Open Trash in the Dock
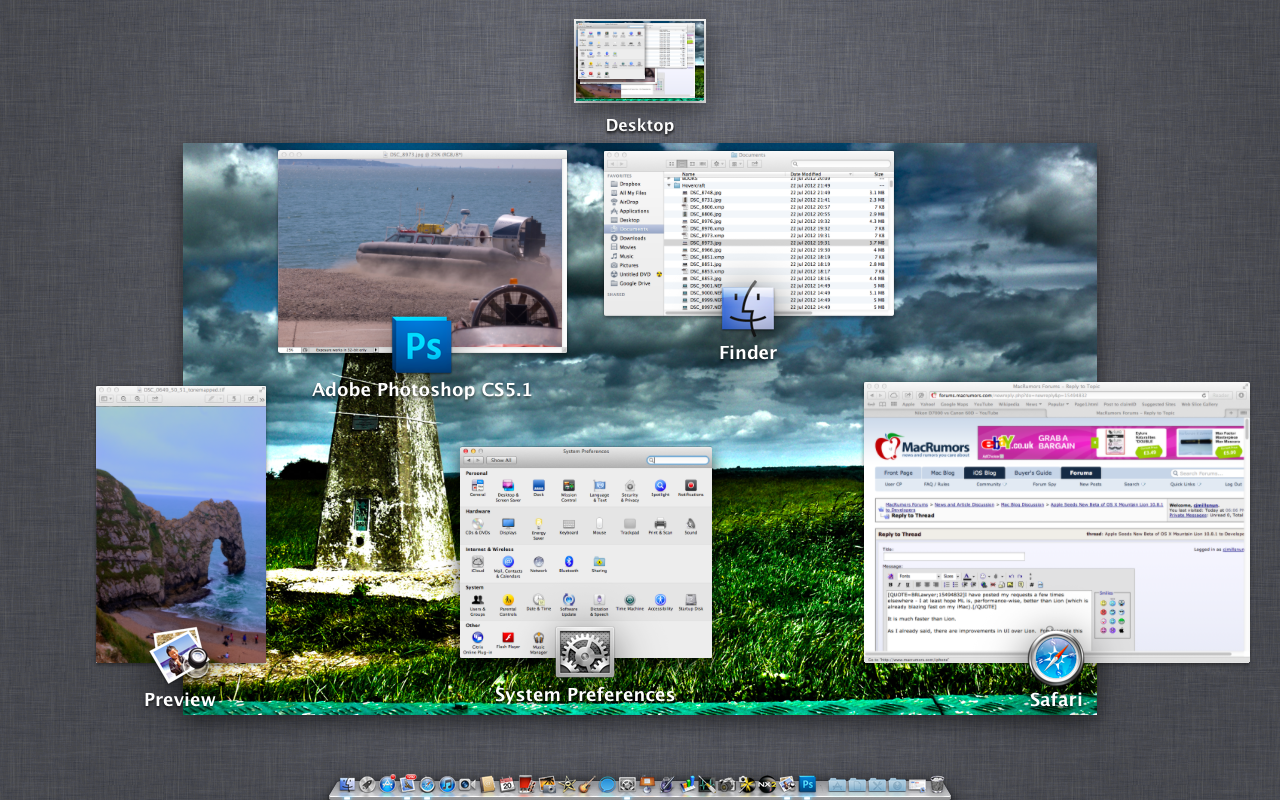The width and height of the screenshot is (1280, 800). [937, 784]
